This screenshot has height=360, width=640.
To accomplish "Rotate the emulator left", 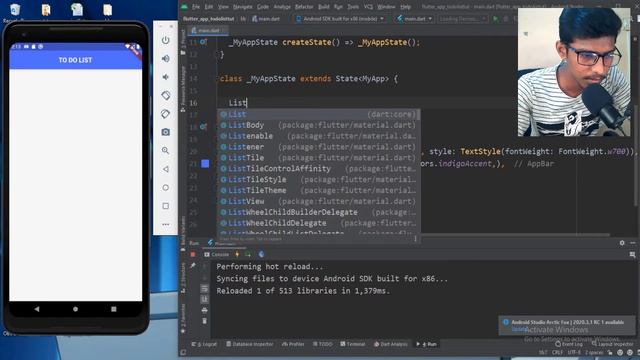I will [165, 95].
